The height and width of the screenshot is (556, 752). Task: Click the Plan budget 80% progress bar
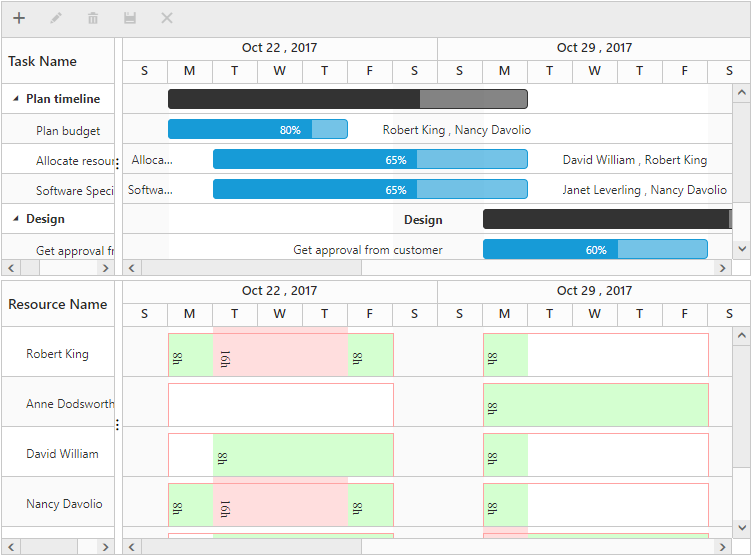257,129
